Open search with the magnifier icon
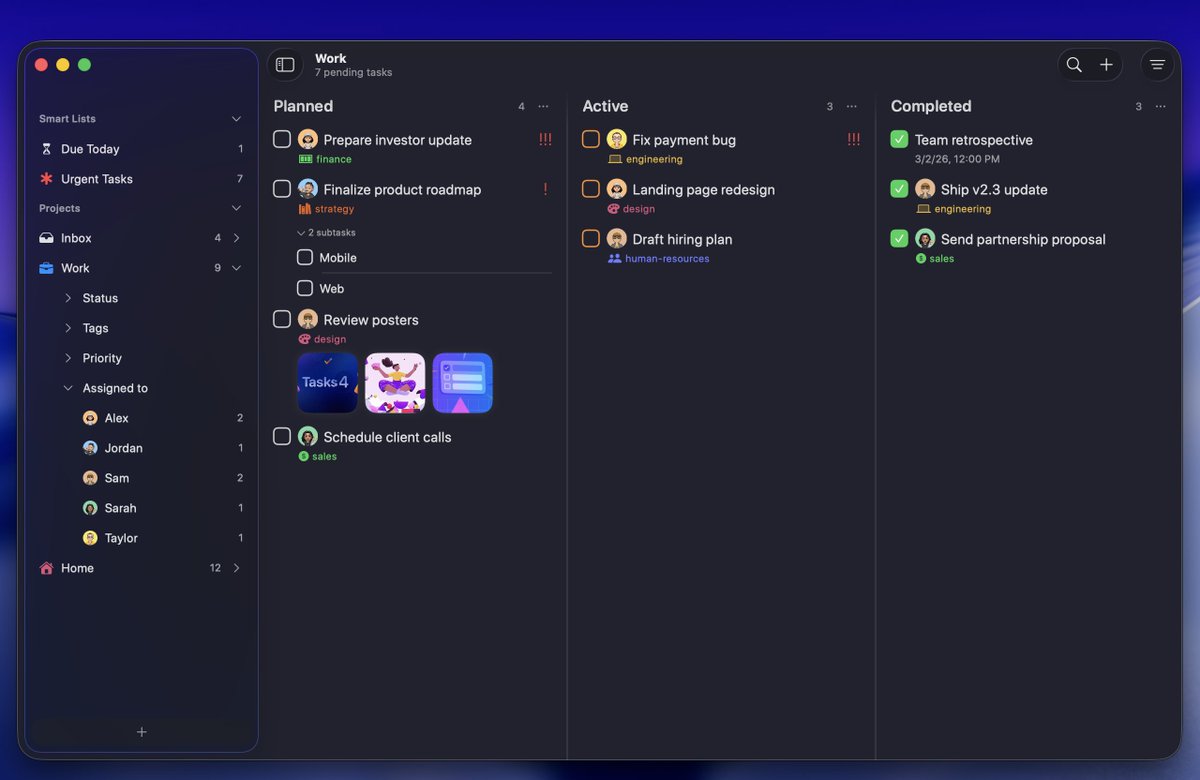This screenshot has height=780, width=1200. click(1074, 65)
